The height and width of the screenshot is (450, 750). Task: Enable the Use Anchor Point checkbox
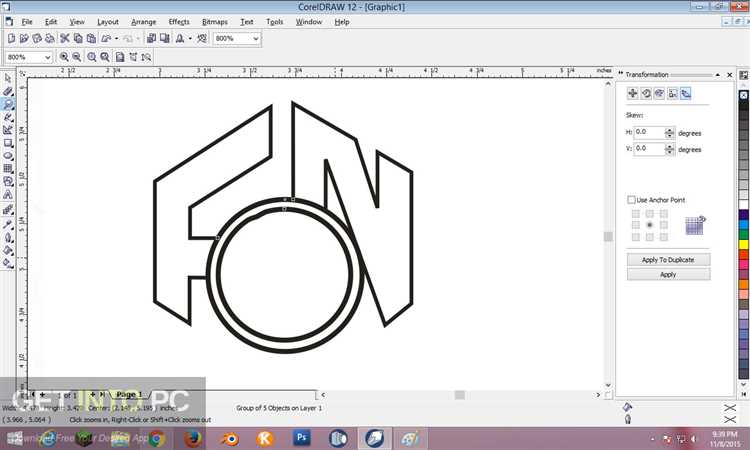[x=631, y=199]
